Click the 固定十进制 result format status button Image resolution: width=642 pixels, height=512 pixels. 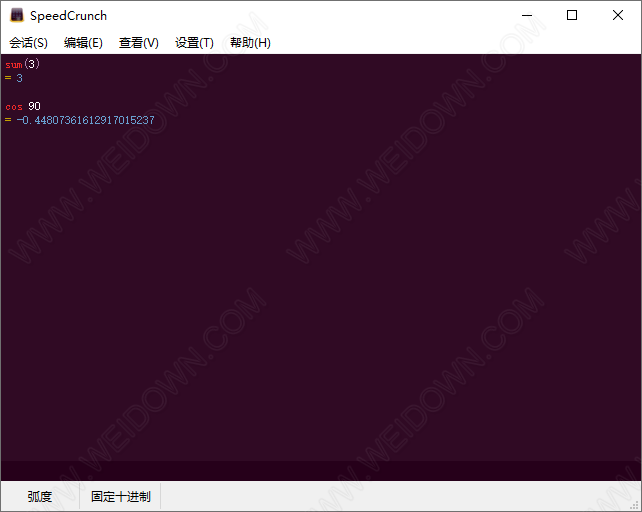pyautogui.click(x=121, y=497)
